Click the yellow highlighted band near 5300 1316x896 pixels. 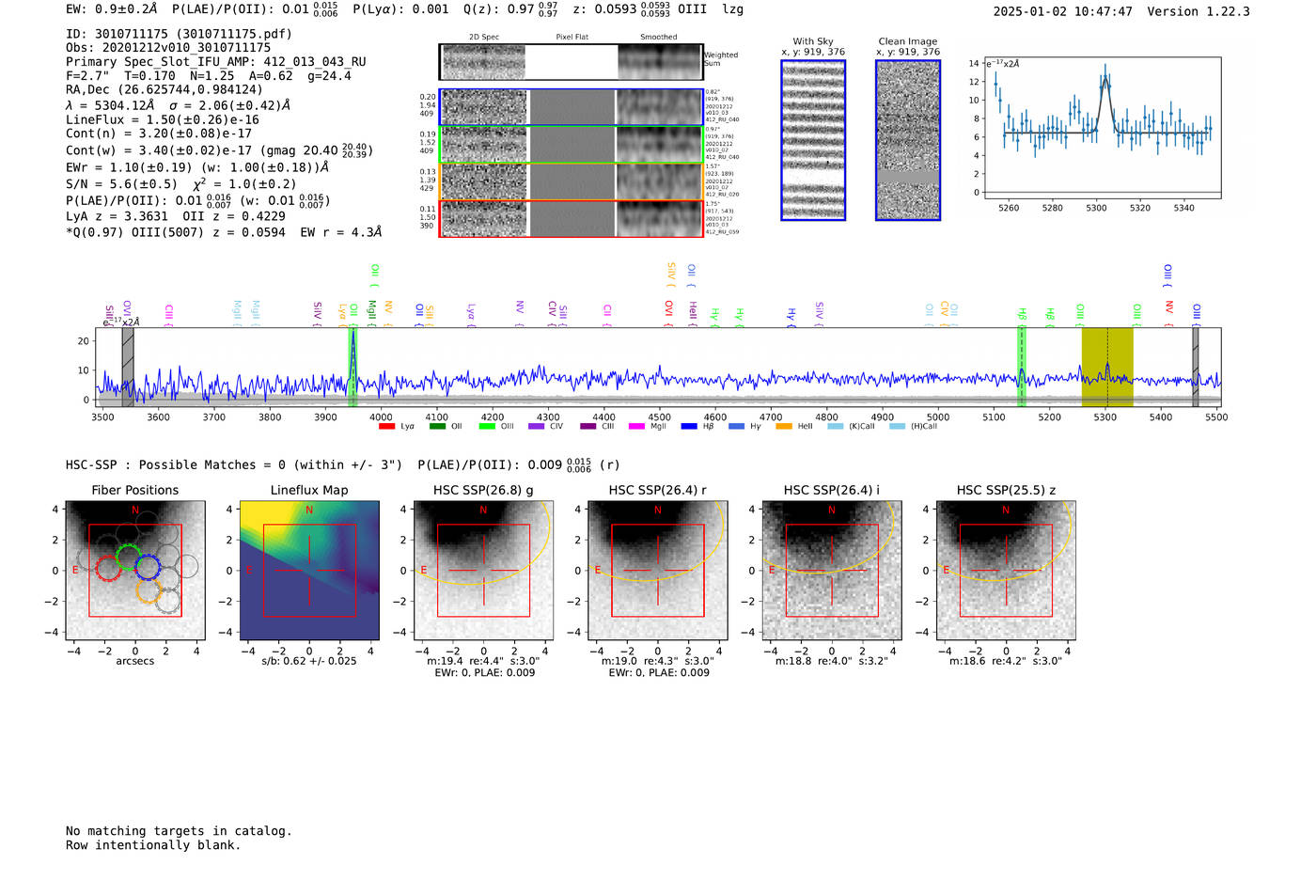[1107, 367]
